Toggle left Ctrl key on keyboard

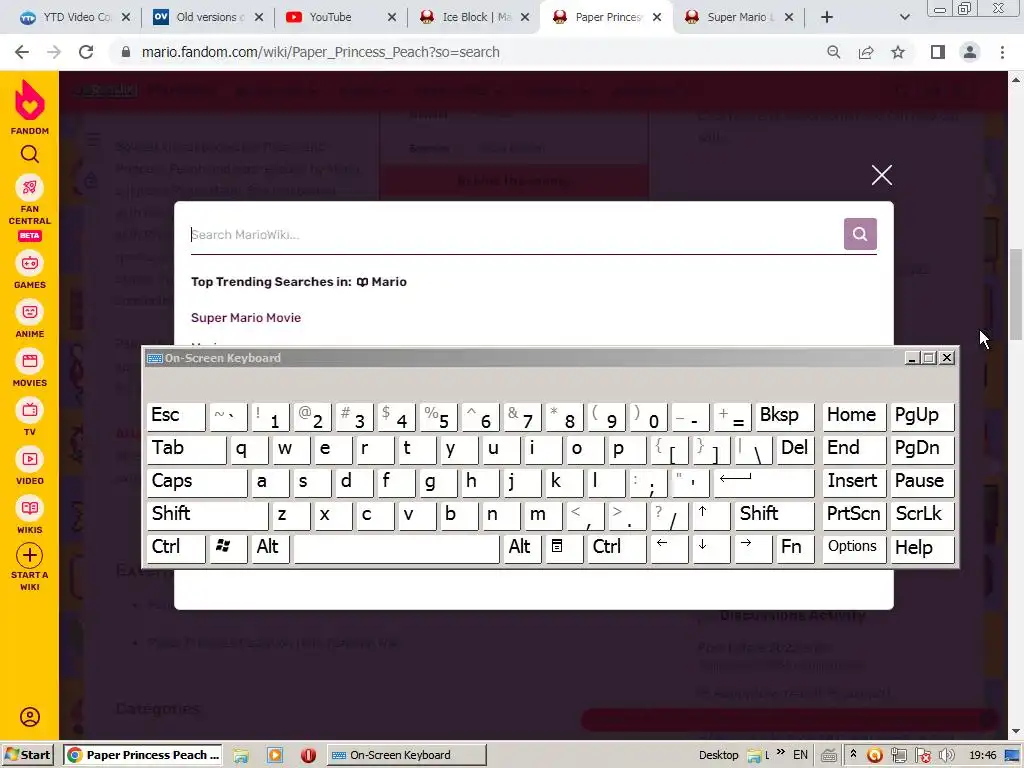pos(176,547)
